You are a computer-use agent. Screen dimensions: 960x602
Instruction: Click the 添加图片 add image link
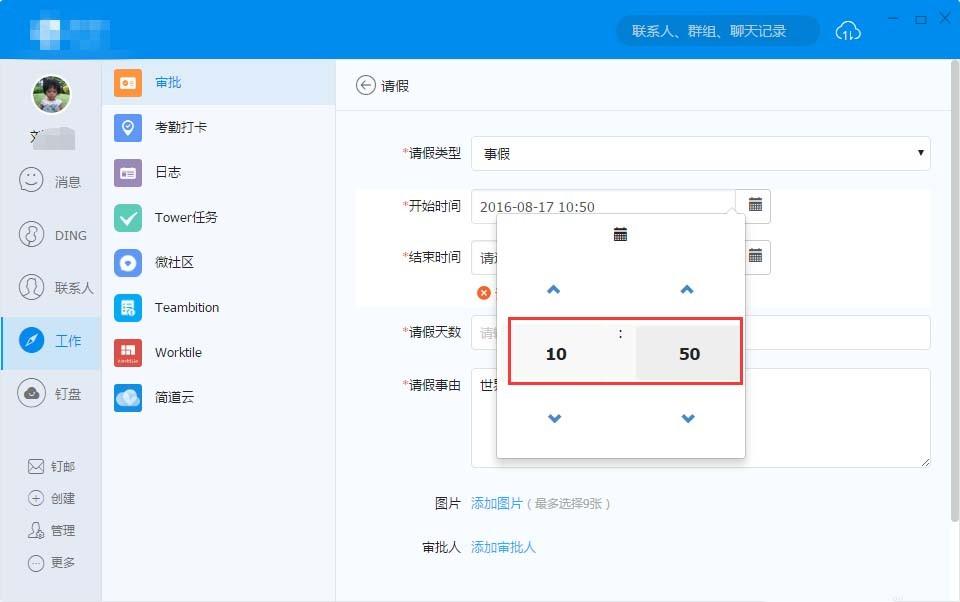point(498,504)
